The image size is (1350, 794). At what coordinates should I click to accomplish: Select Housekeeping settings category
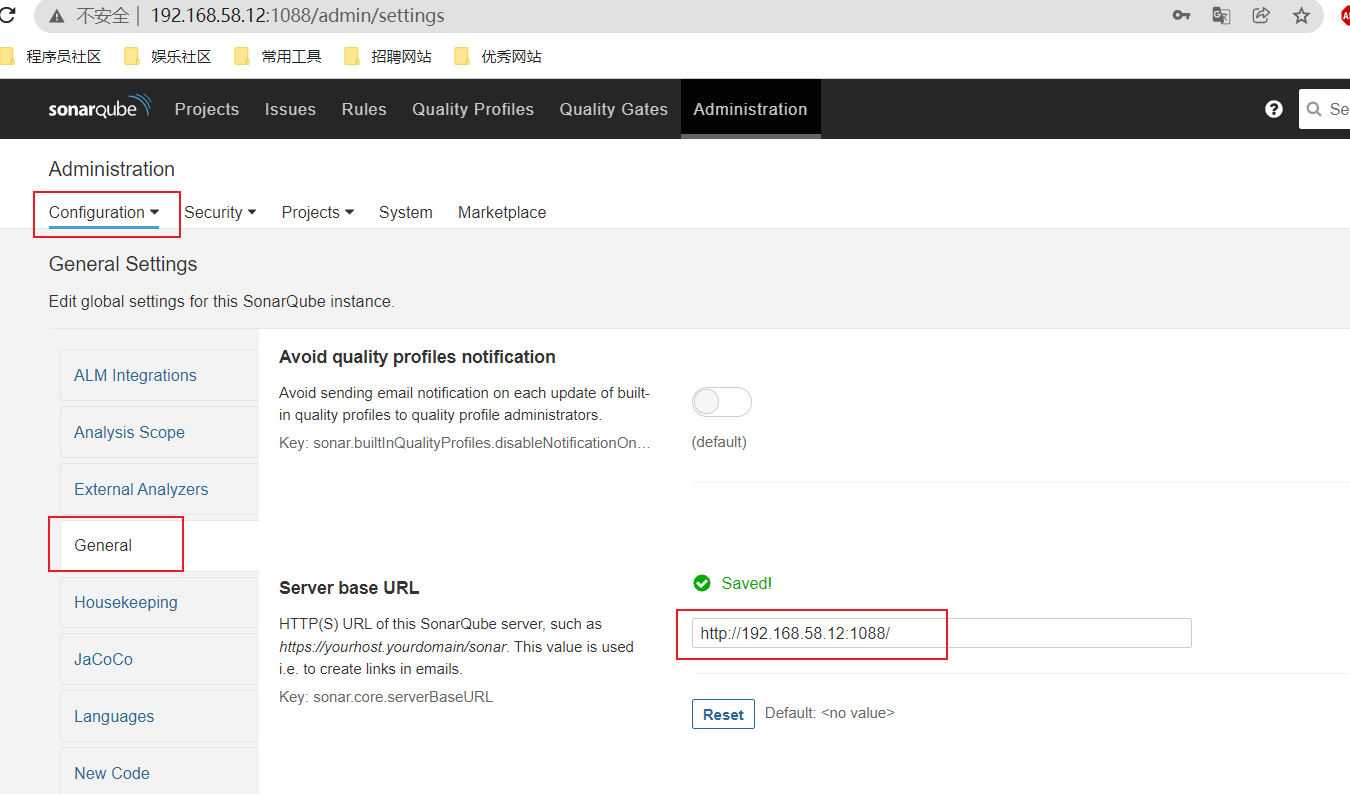(159, 602)
